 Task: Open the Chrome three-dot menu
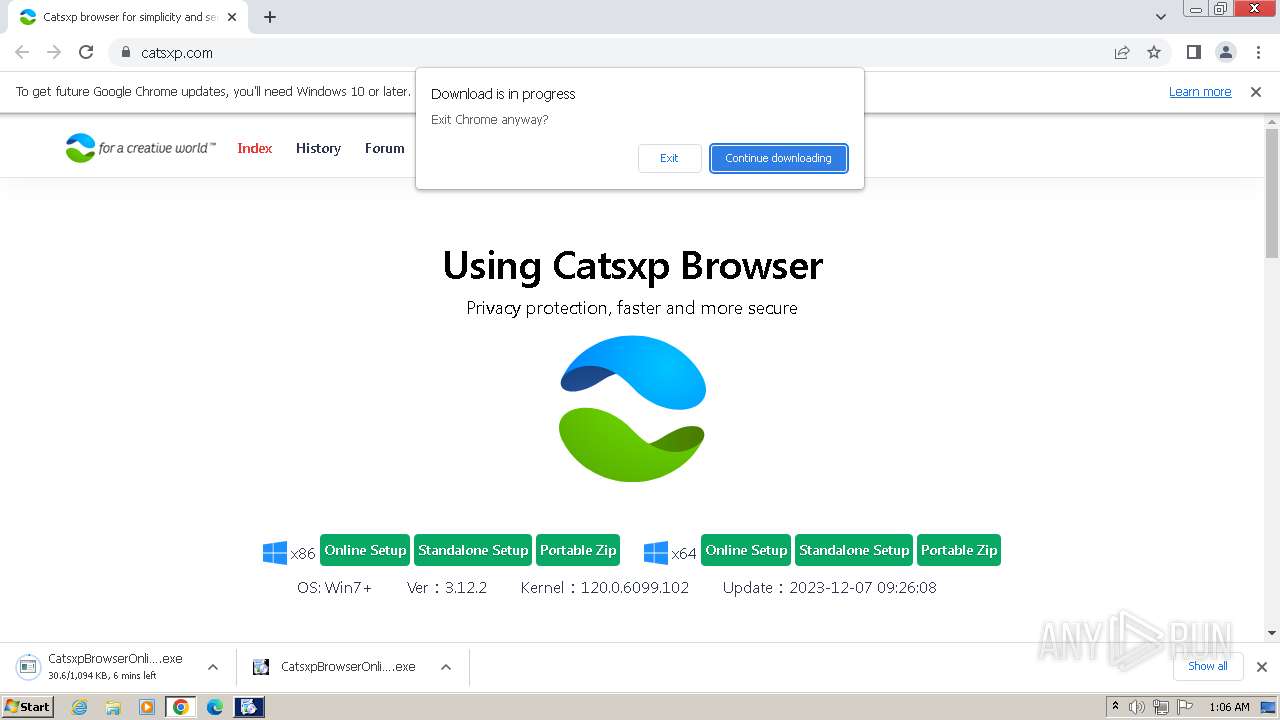click(x=1258, y=52)
